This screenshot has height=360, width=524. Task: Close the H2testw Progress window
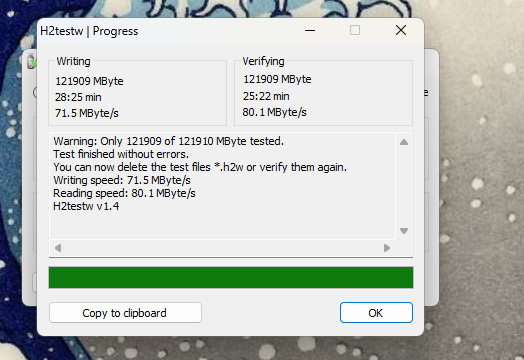coord(401,30)
